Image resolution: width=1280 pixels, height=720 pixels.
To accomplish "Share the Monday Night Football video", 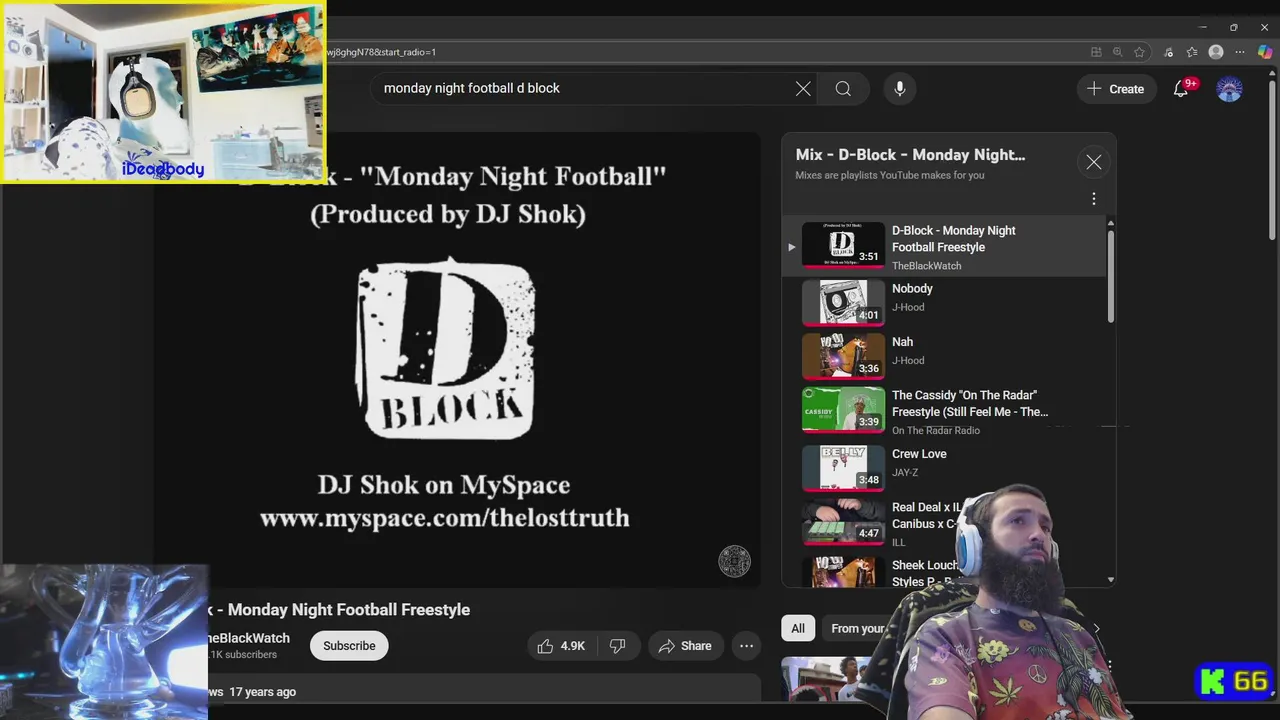I will click(x=685, y=646).
